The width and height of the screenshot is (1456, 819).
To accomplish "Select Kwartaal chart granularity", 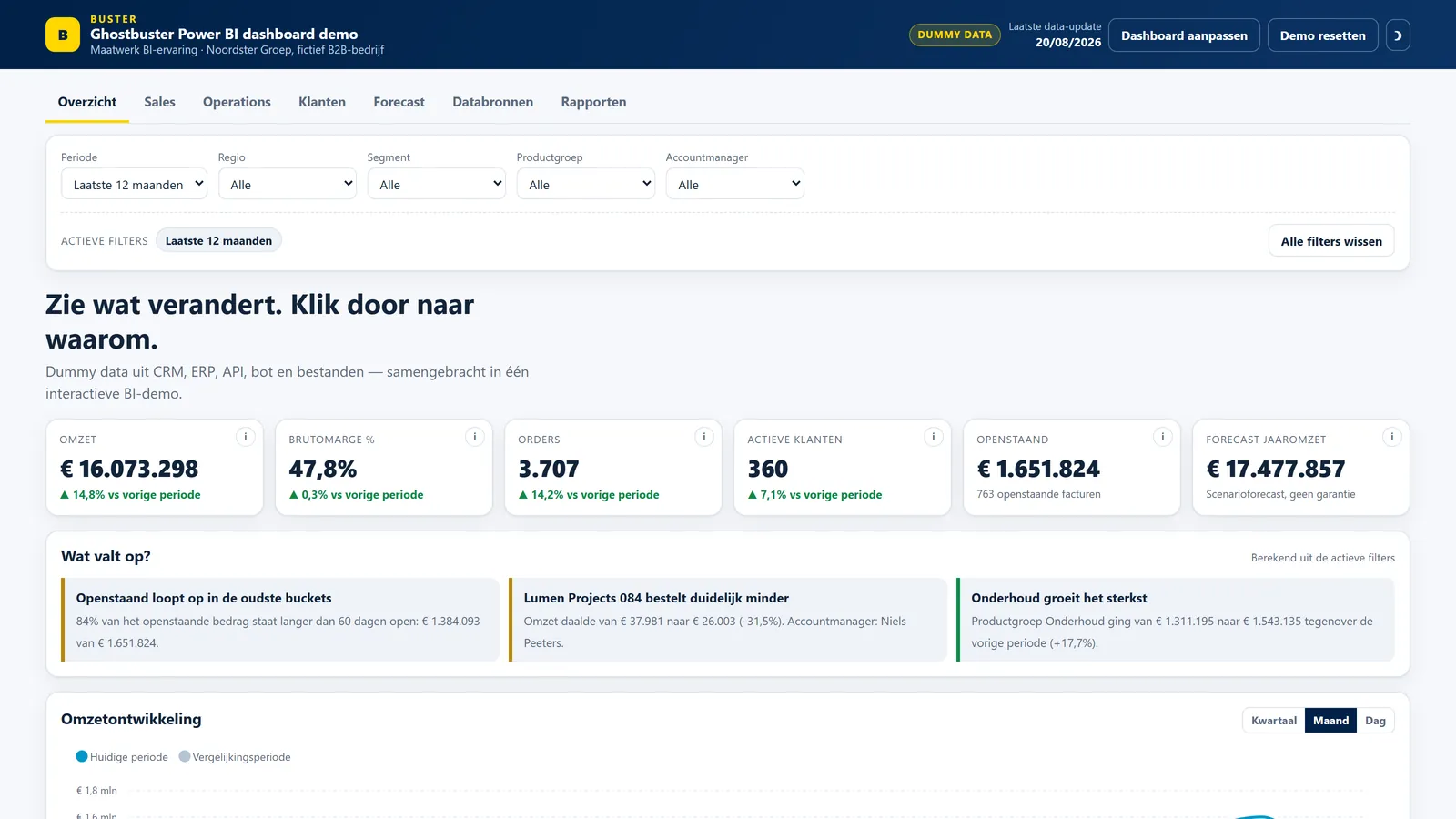I will tap(1274, 721).
